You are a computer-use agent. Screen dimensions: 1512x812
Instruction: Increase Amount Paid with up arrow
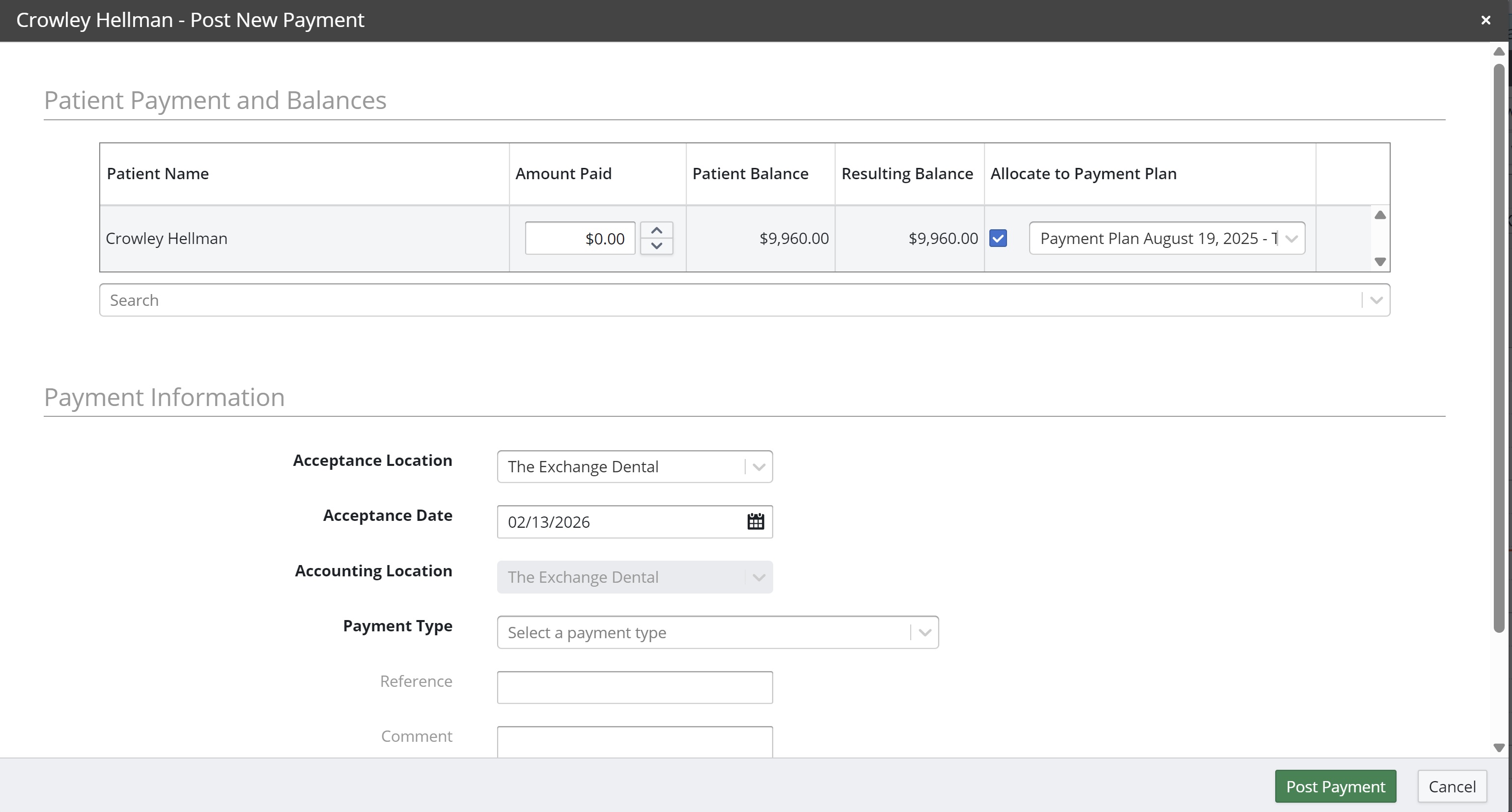(656, 230)
